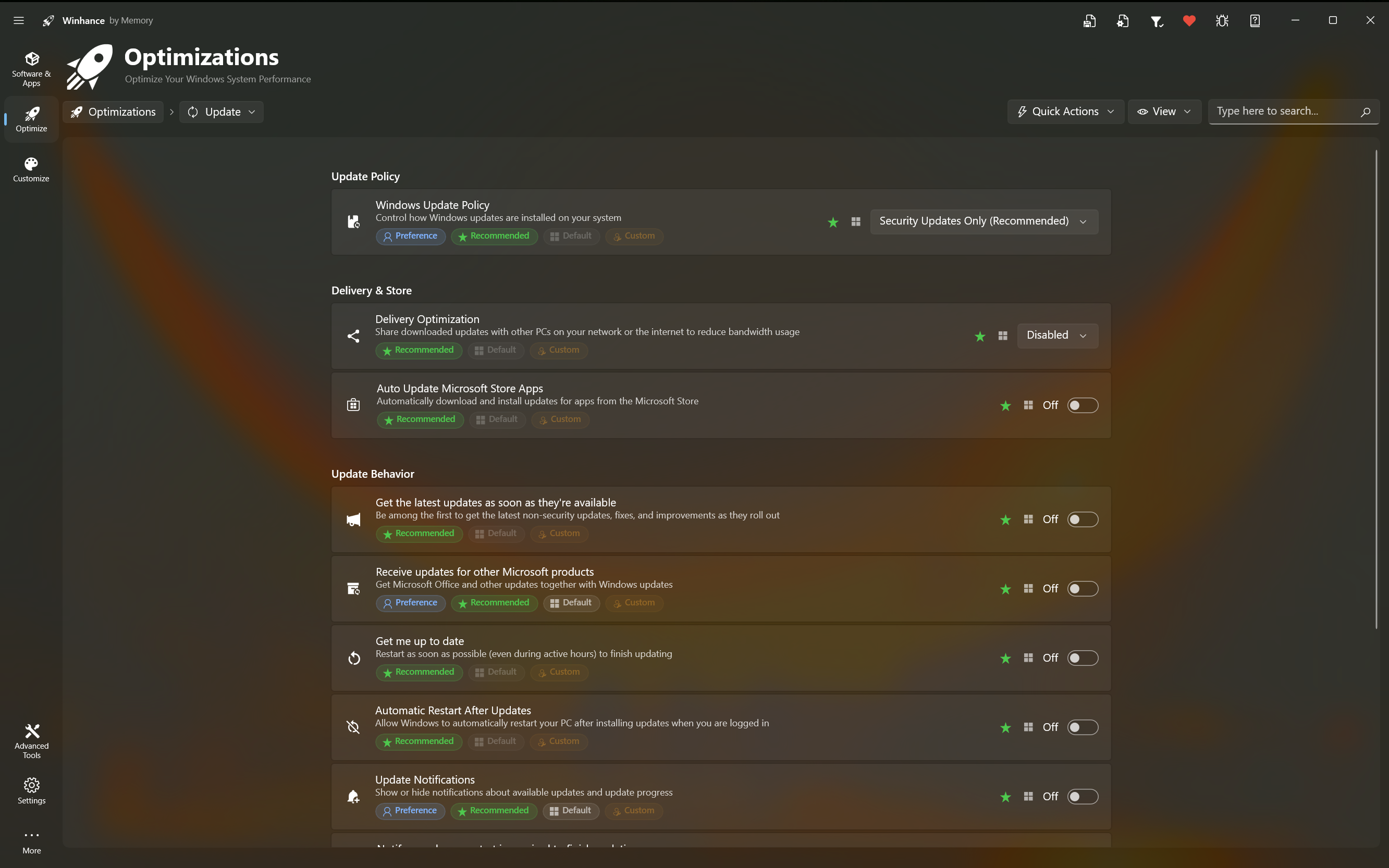Open the Customize section in sidebar
Image resolution: width=1389 pixels, height=868 pixels.
32,169
